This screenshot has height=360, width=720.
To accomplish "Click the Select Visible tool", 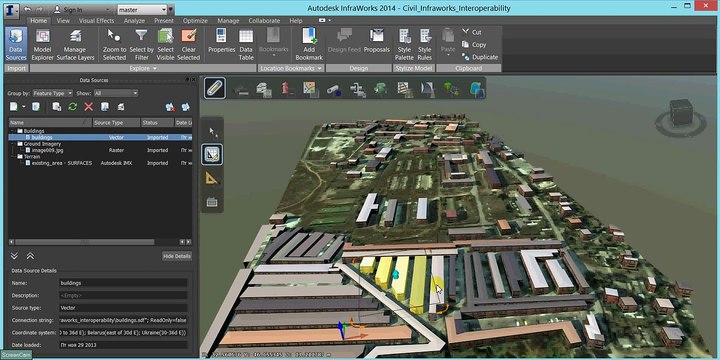I will click(165, 45).
